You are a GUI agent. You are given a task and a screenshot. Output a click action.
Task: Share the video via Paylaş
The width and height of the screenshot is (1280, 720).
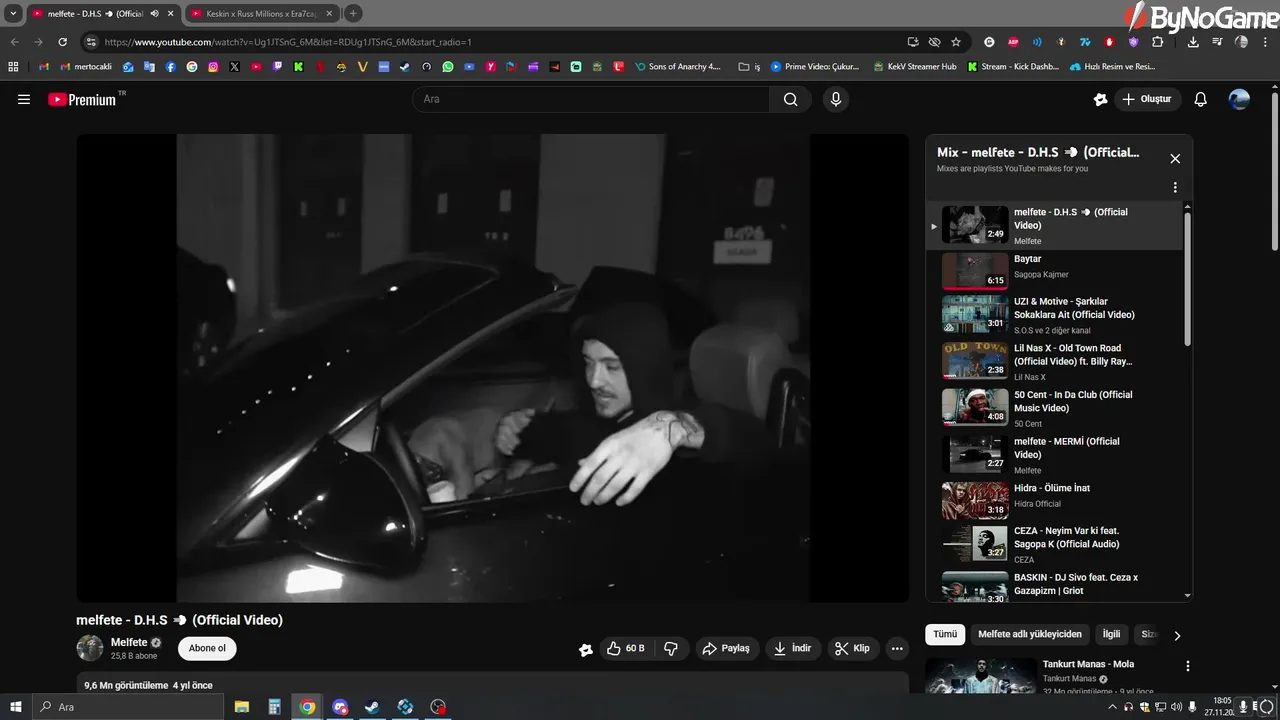tap(727, 648)
